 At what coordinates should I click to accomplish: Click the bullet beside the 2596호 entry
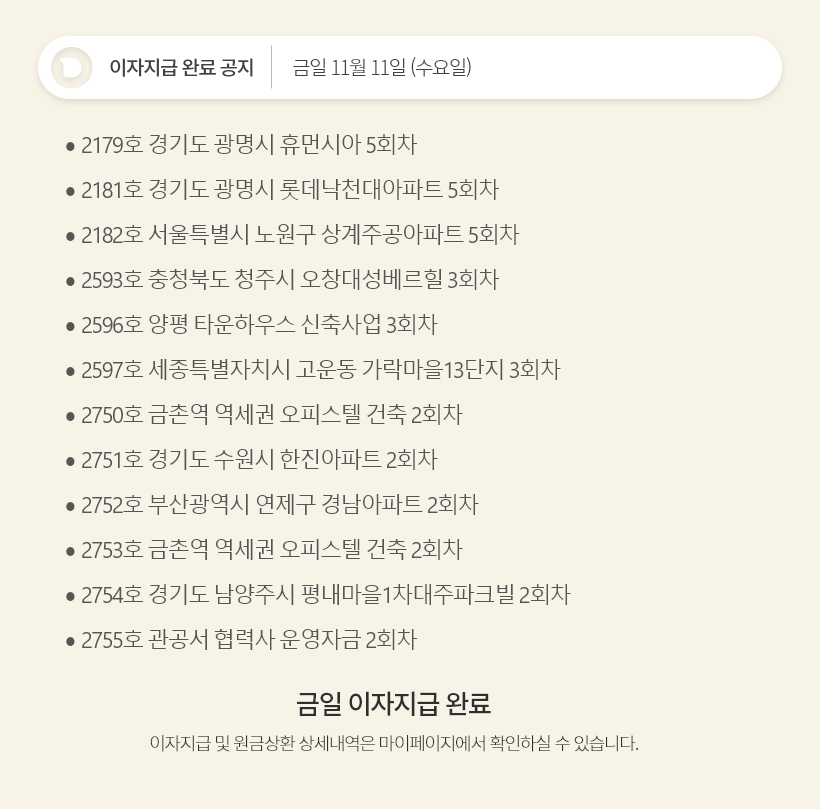click(x=70, y=326)
